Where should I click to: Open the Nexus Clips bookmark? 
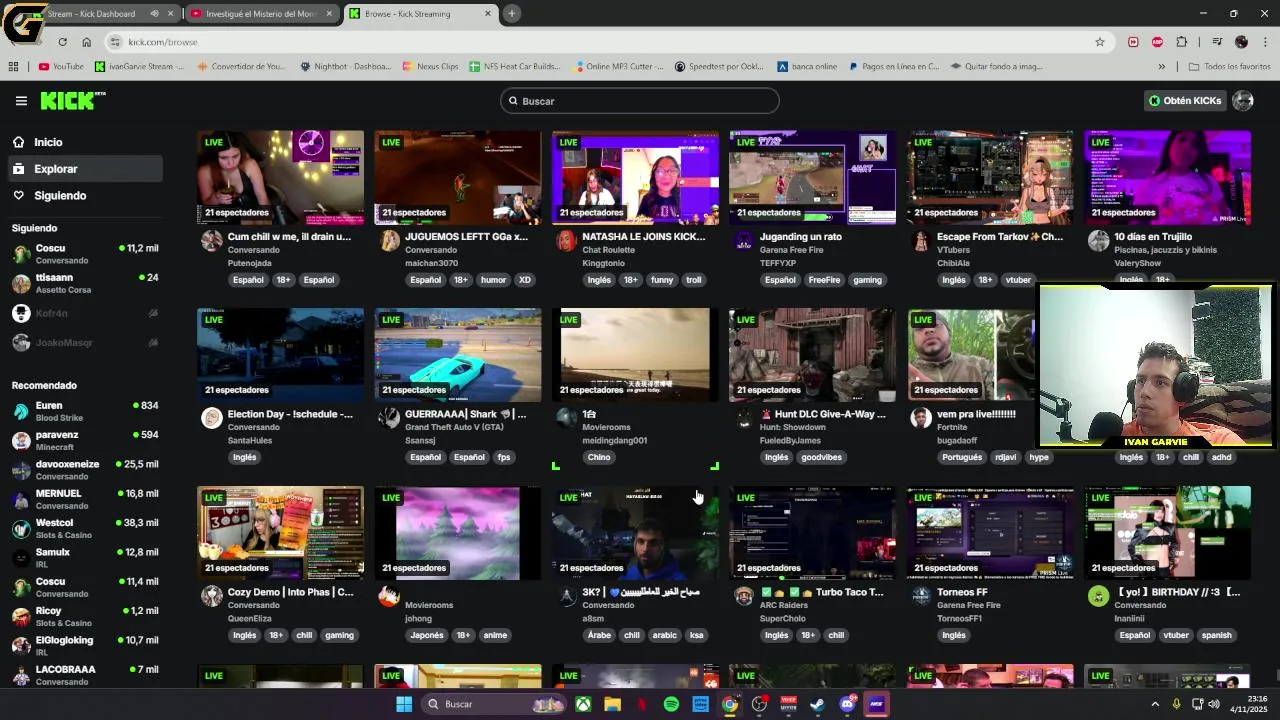point(430,66)
